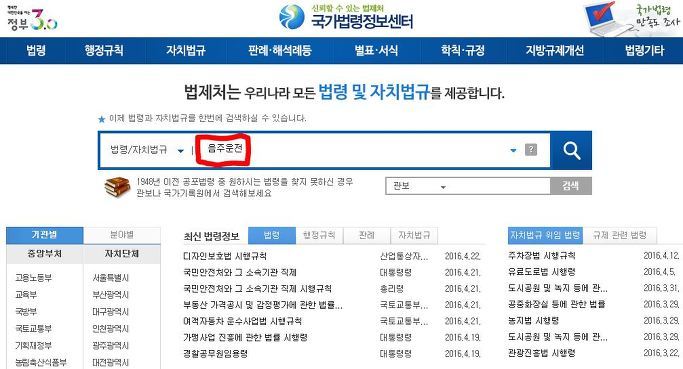Image resolution: width=683 pixels, height=369 pixels.
Task: Select the 자치단체 column header
Action: (x=122, y=254)
